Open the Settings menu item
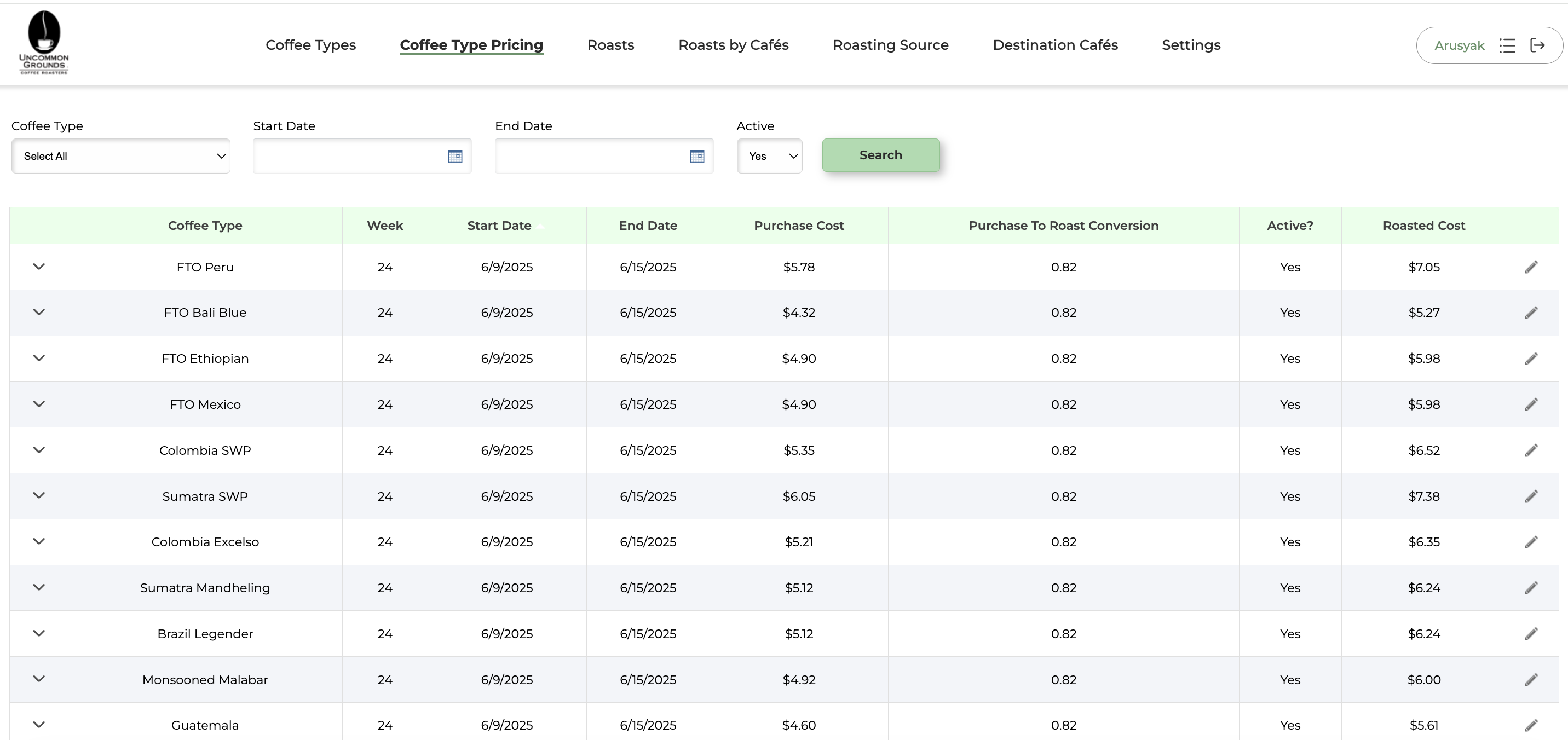Image resolution: width=1568 pixels, height=740 pixels. (x=1191, y=45)
